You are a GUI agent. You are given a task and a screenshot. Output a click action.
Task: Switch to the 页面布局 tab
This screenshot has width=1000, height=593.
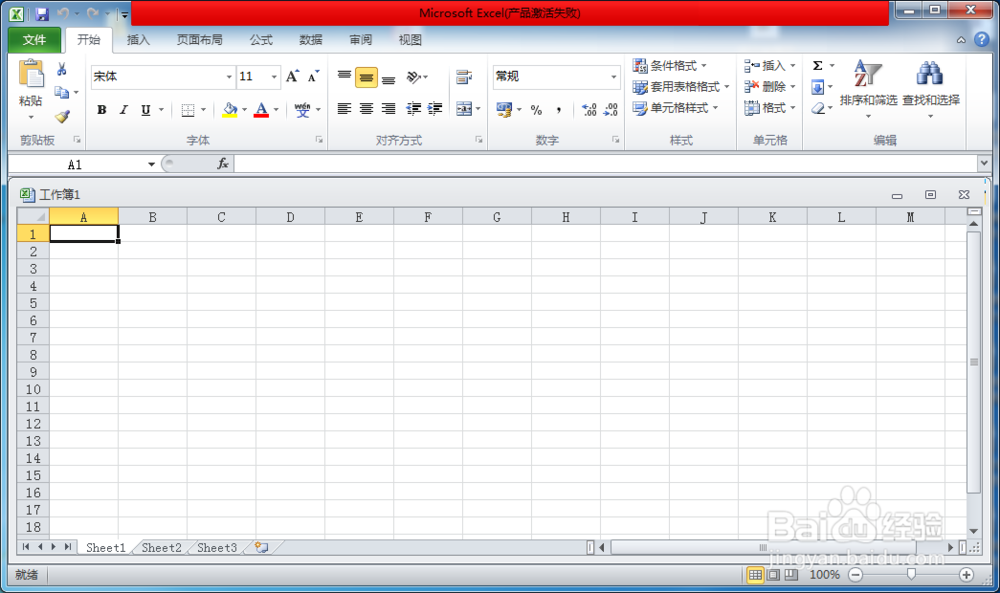coord(200,40)
